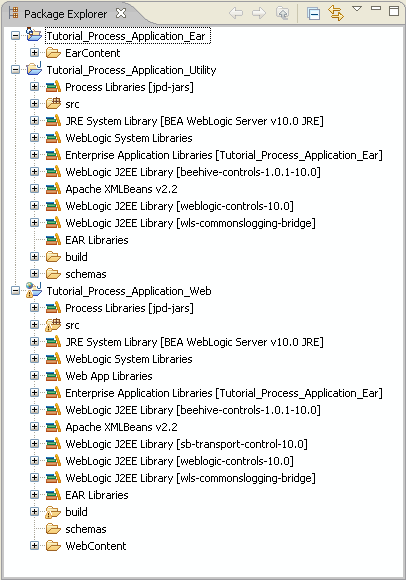The image size is (406, 580).
Task: Expand the EarContent folder
Action: click(x=34, y=53)
